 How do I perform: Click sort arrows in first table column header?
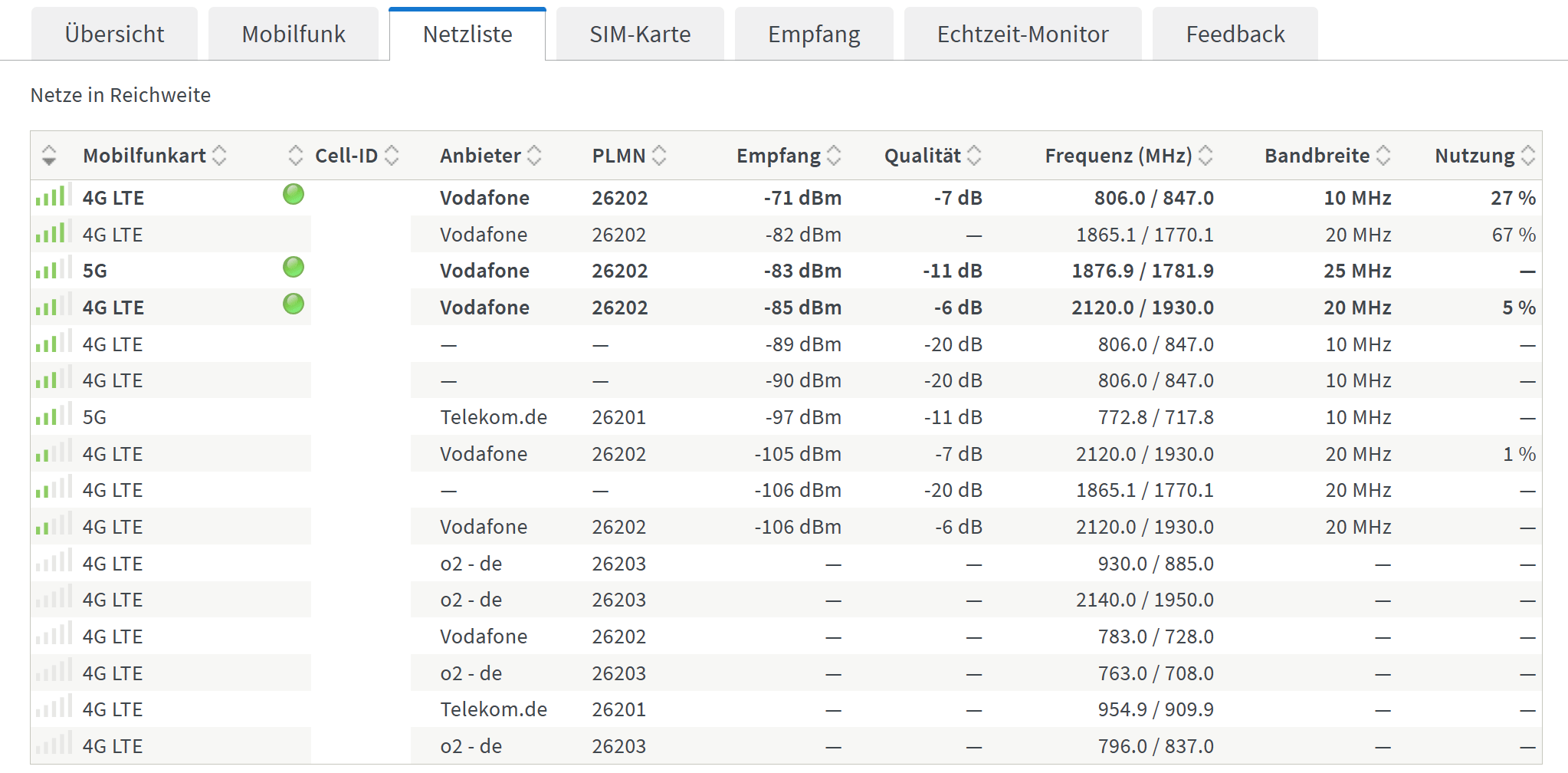[49, 156]
